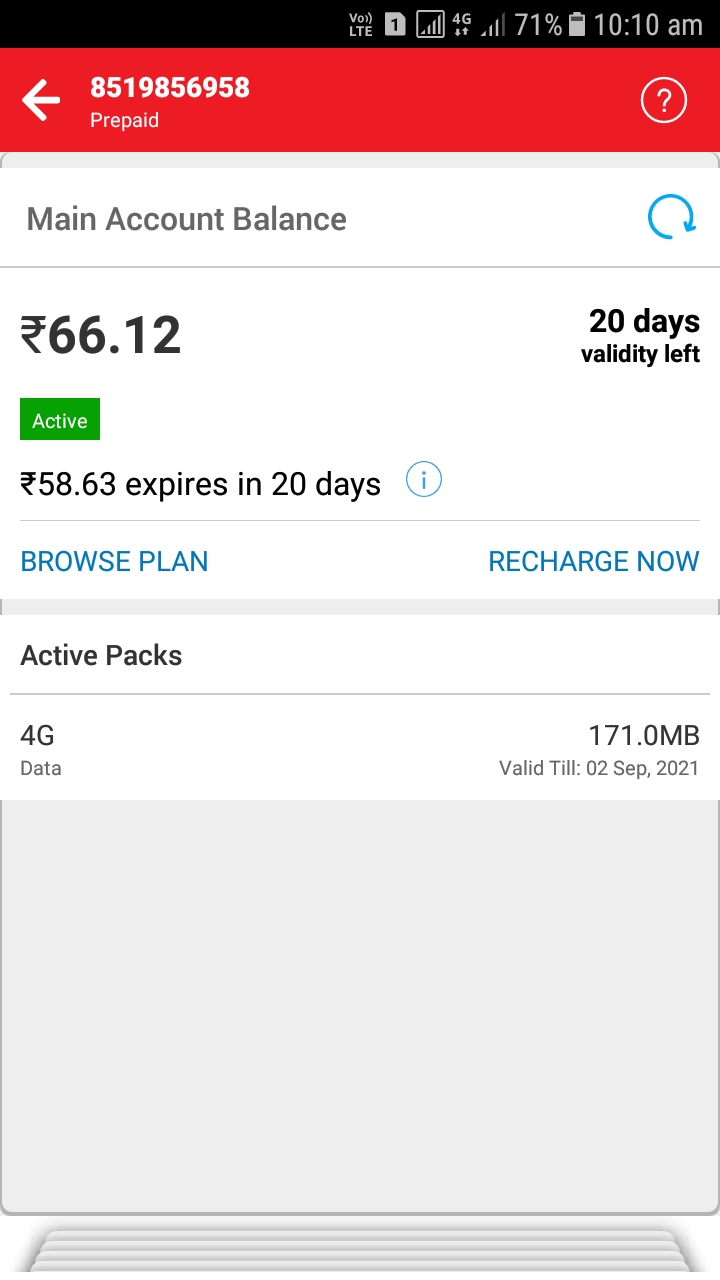Tap info icon beside expiry text

424,481
